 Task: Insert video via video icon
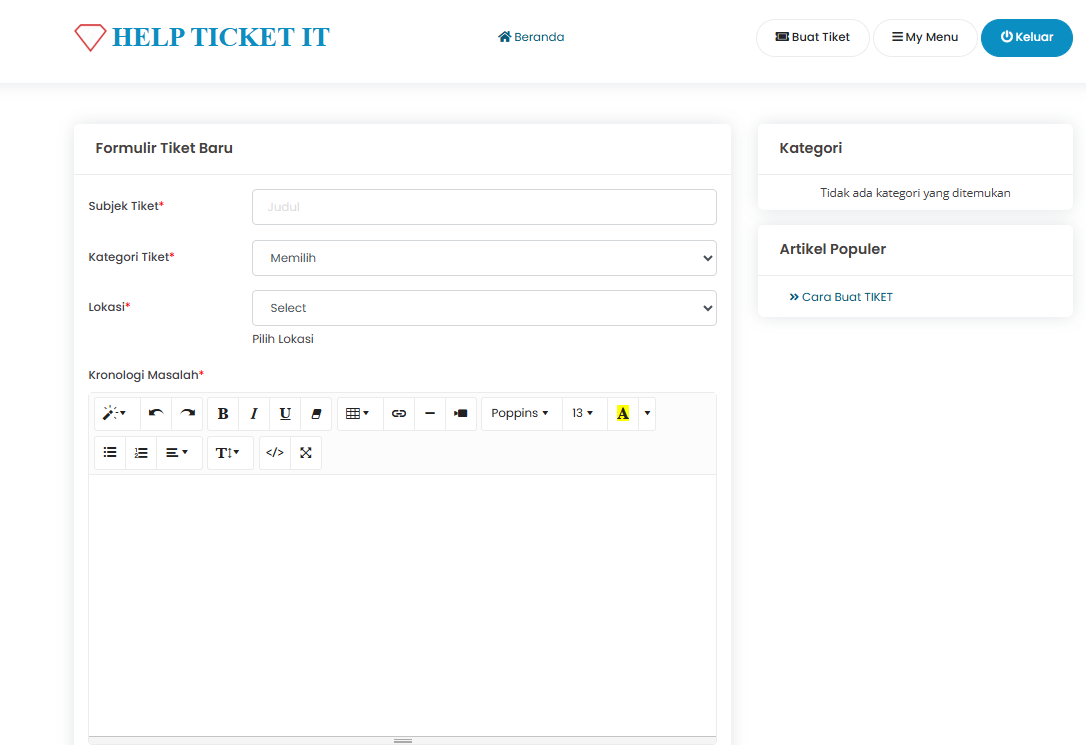pyautogui.click(x=461, y=413)
